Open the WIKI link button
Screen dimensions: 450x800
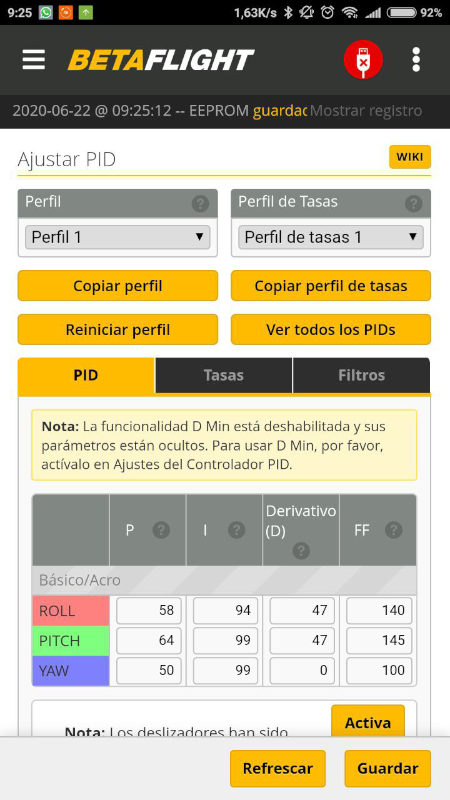pos(410,157)
